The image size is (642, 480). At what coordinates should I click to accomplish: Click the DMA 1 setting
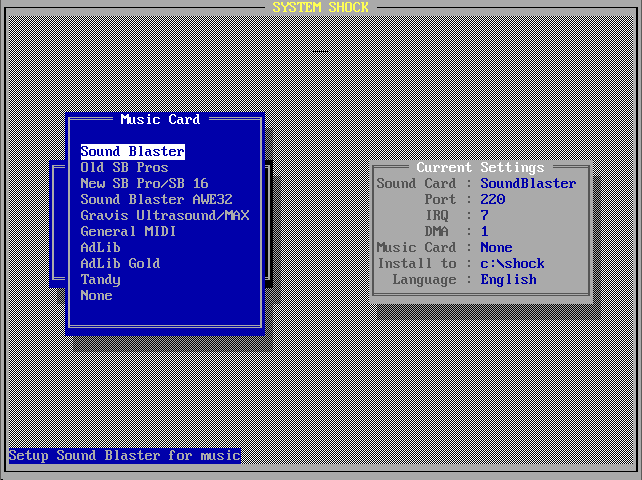coord(485,232)
